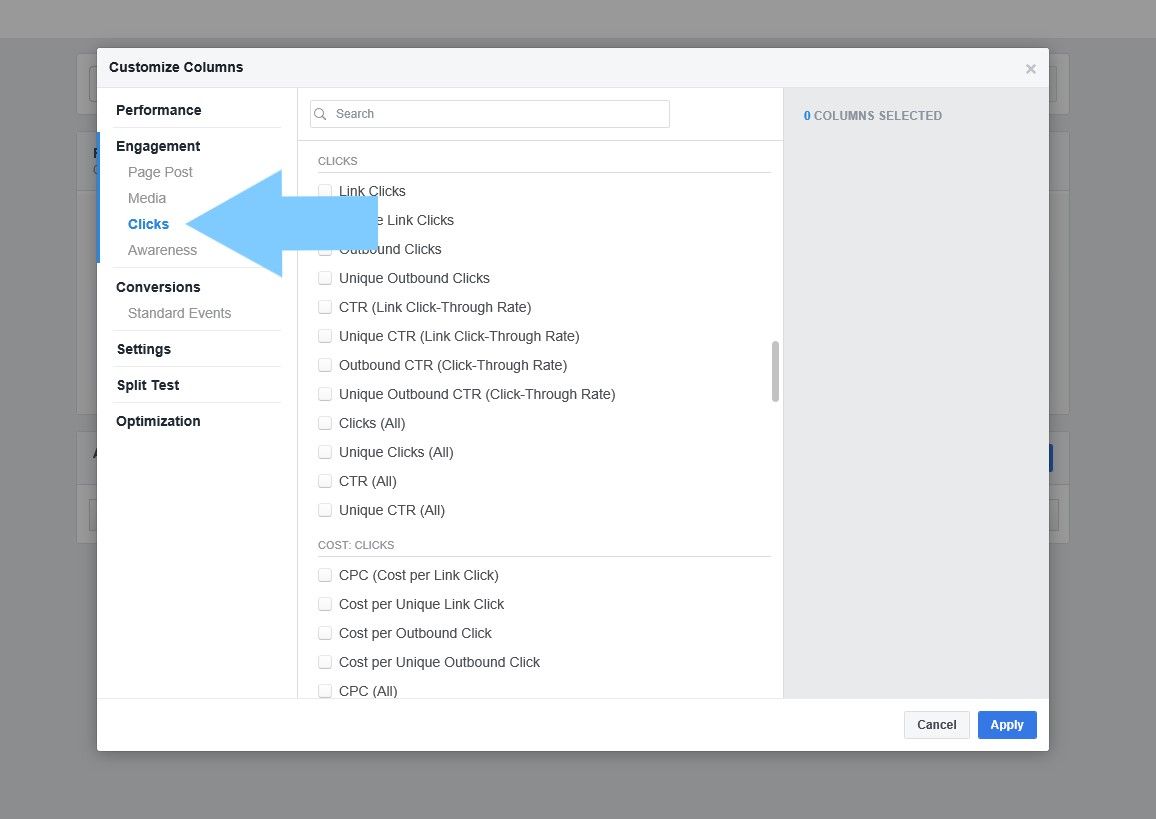The height and width of the screenshot is (819, 1156).
Task: Close the Customize Columns dialog
Action: (1031, 69)
